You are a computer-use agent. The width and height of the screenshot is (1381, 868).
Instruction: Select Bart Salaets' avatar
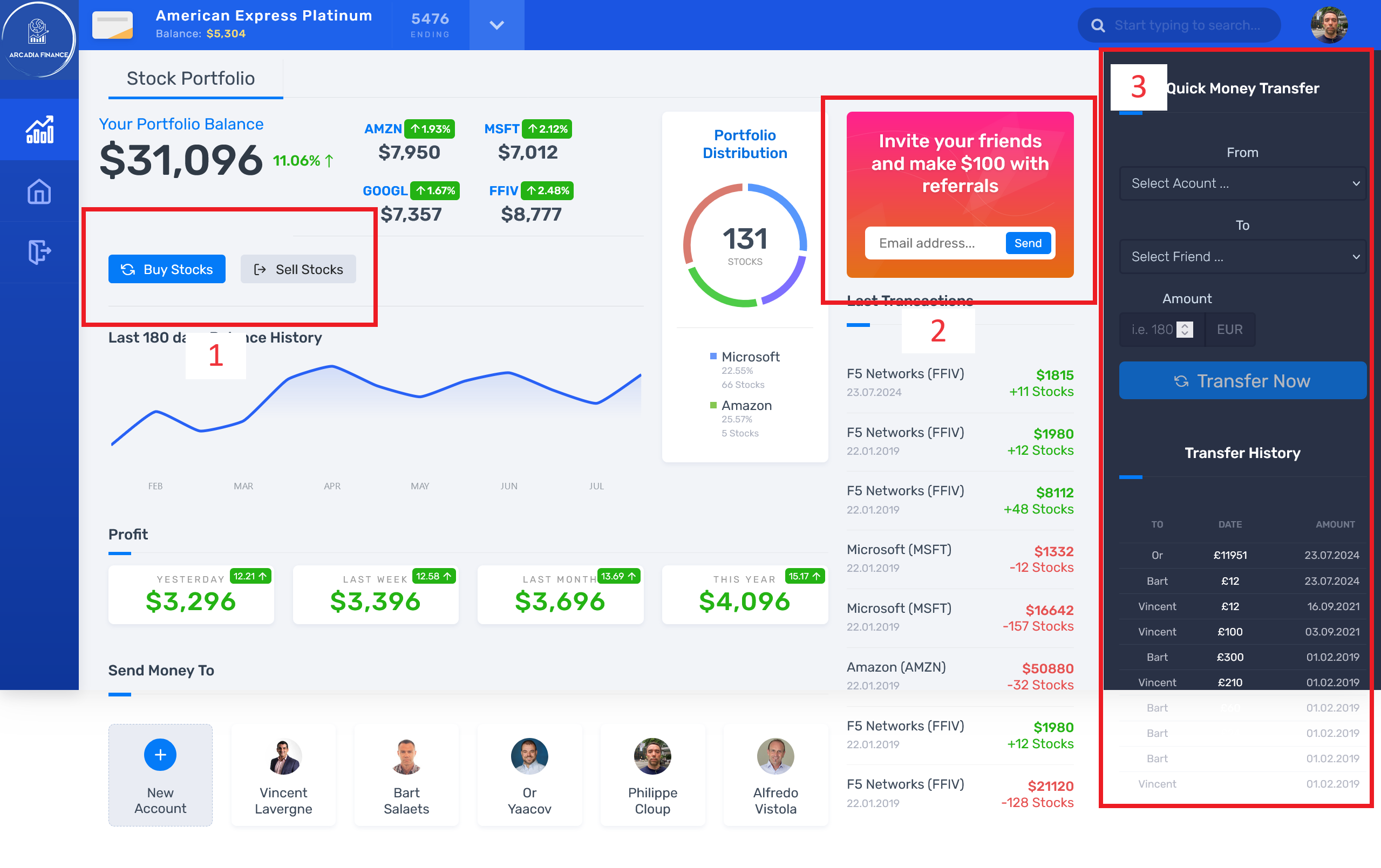coord(406,757)
